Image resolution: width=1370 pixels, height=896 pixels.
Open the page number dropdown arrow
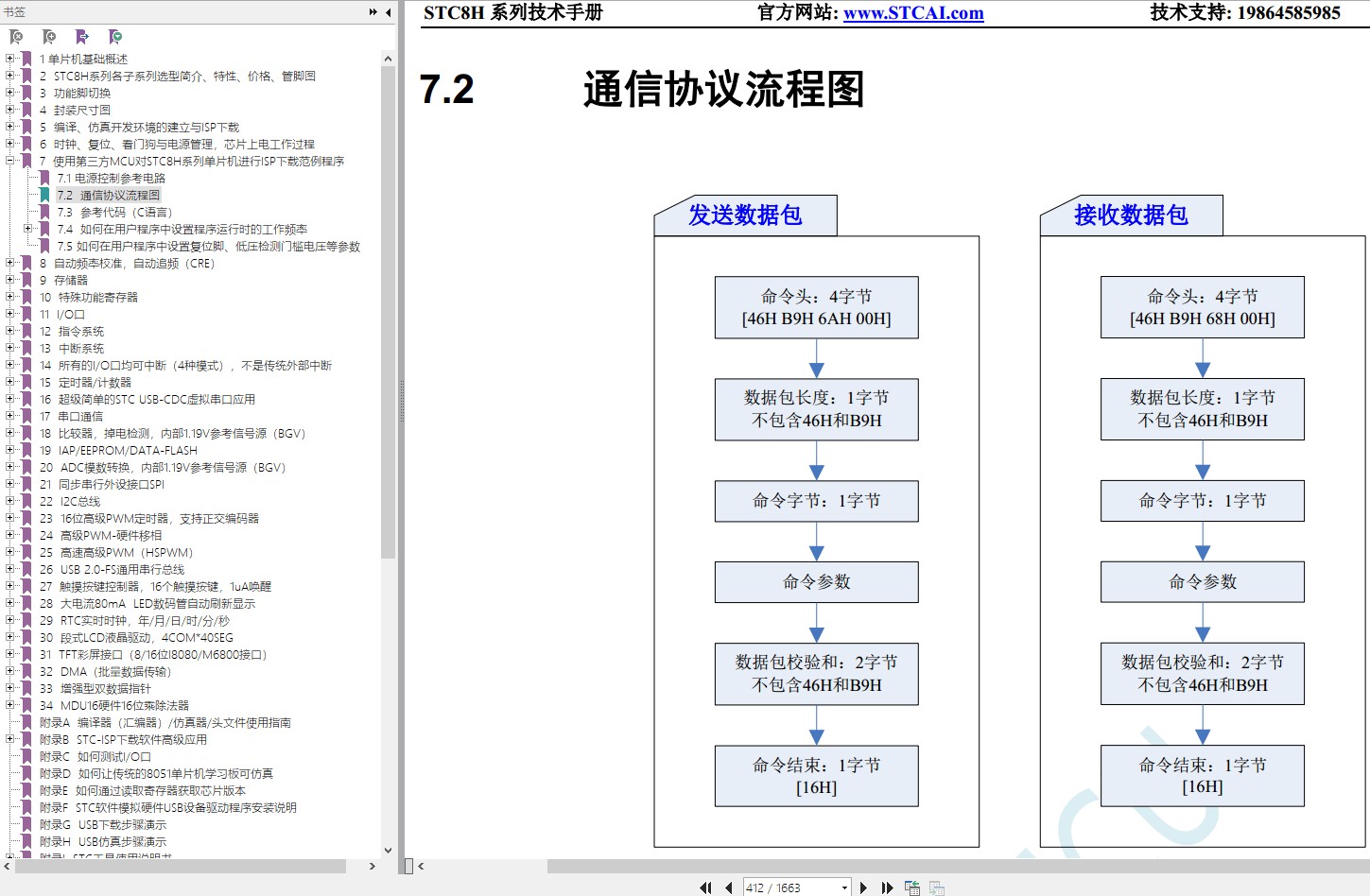click(x=844, y=887)
